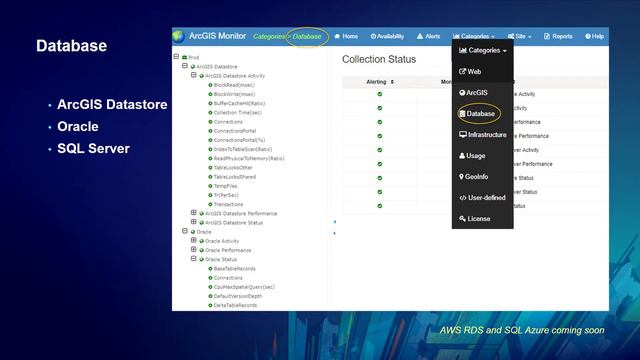Select IndexToTableScan(Ratio) counter

coord(242,149)
